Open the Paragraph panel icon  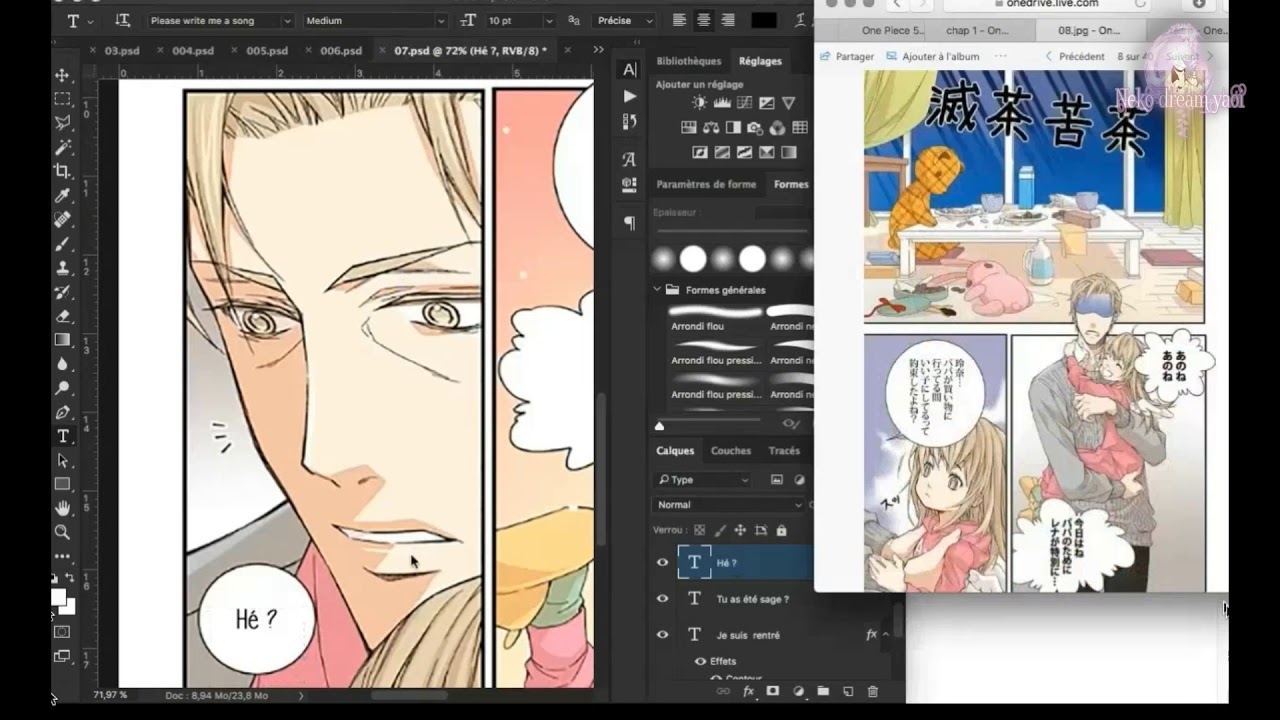pos(629,222)
